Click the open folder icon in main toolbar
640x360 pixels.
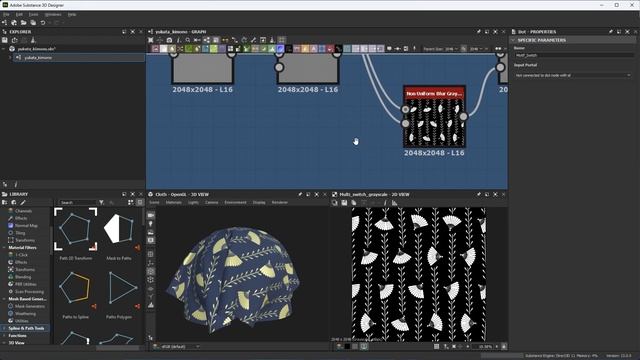24,23
